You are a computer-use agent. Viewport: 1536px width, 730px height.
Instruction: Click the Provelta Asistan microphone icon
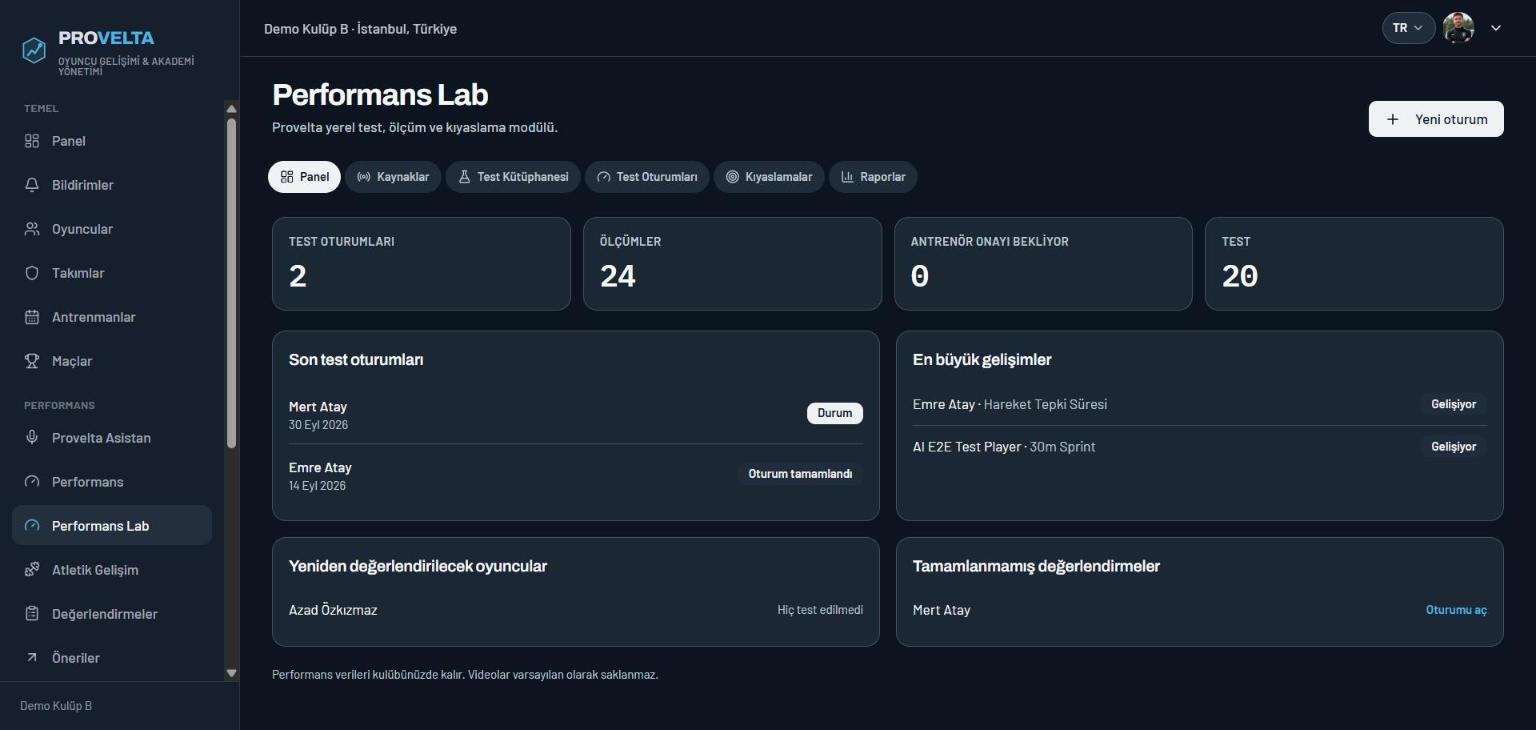coord(32,438)
